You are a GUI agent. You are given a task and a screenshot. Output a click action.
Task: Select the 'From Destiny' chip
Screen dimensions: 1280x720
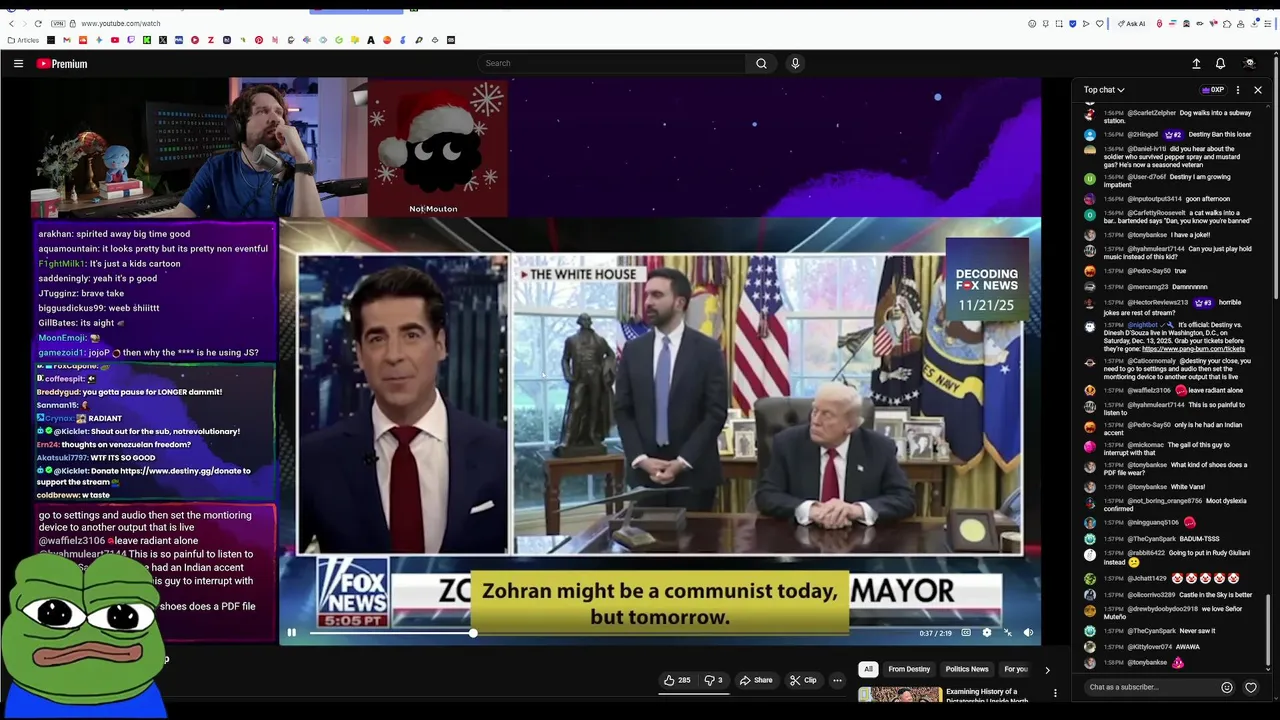pyautogui.click(x=909, y=669)
